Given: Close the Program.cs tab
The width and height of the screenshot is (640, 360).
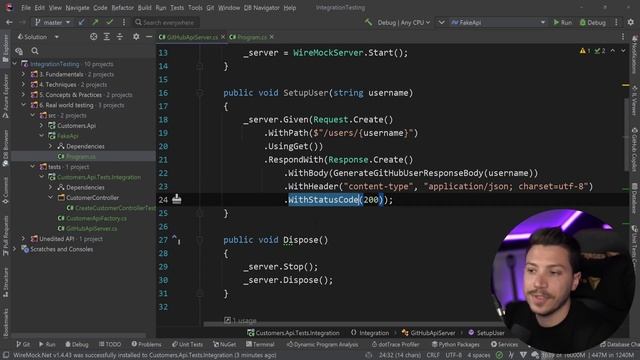Looking at the screenshot, I should pos(271,37).
